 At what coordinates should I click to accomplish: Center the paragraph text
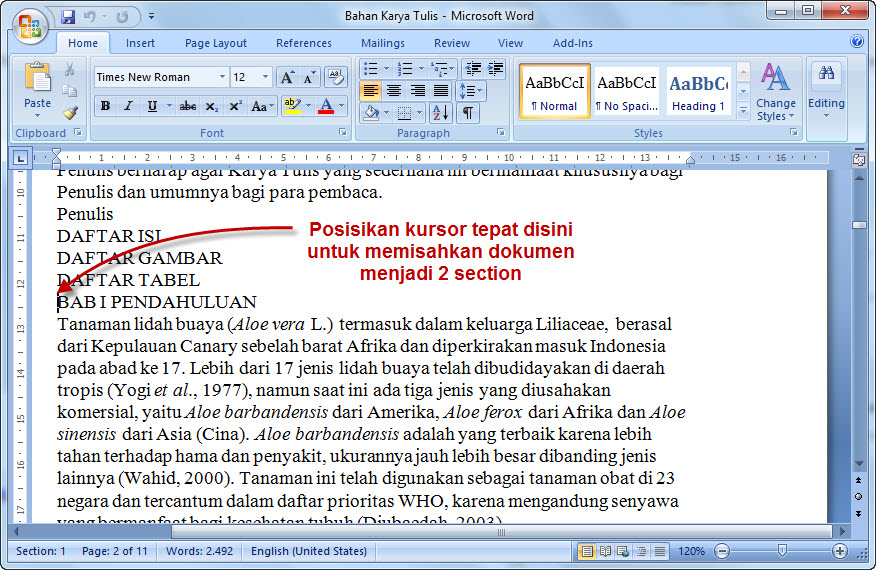394,91
